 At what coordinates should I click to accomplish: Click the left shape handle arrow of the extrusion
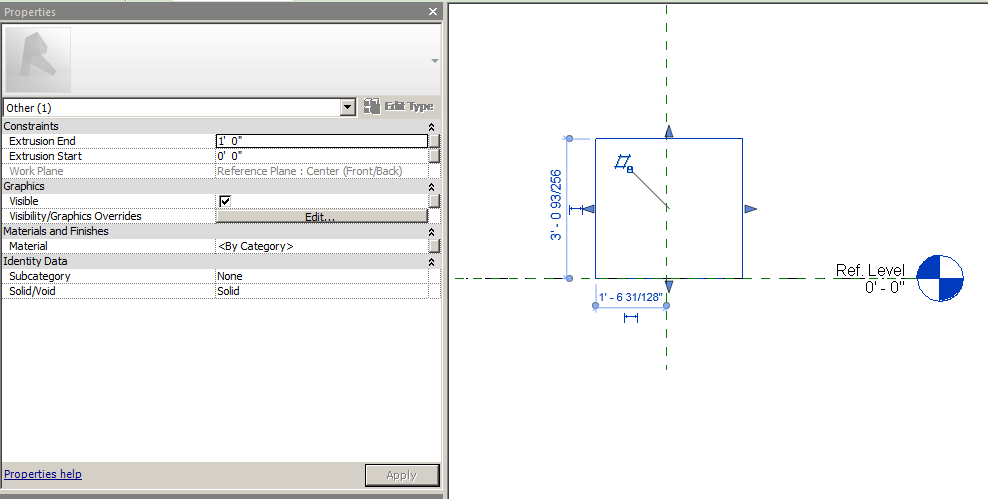click(x=587, y=209)
